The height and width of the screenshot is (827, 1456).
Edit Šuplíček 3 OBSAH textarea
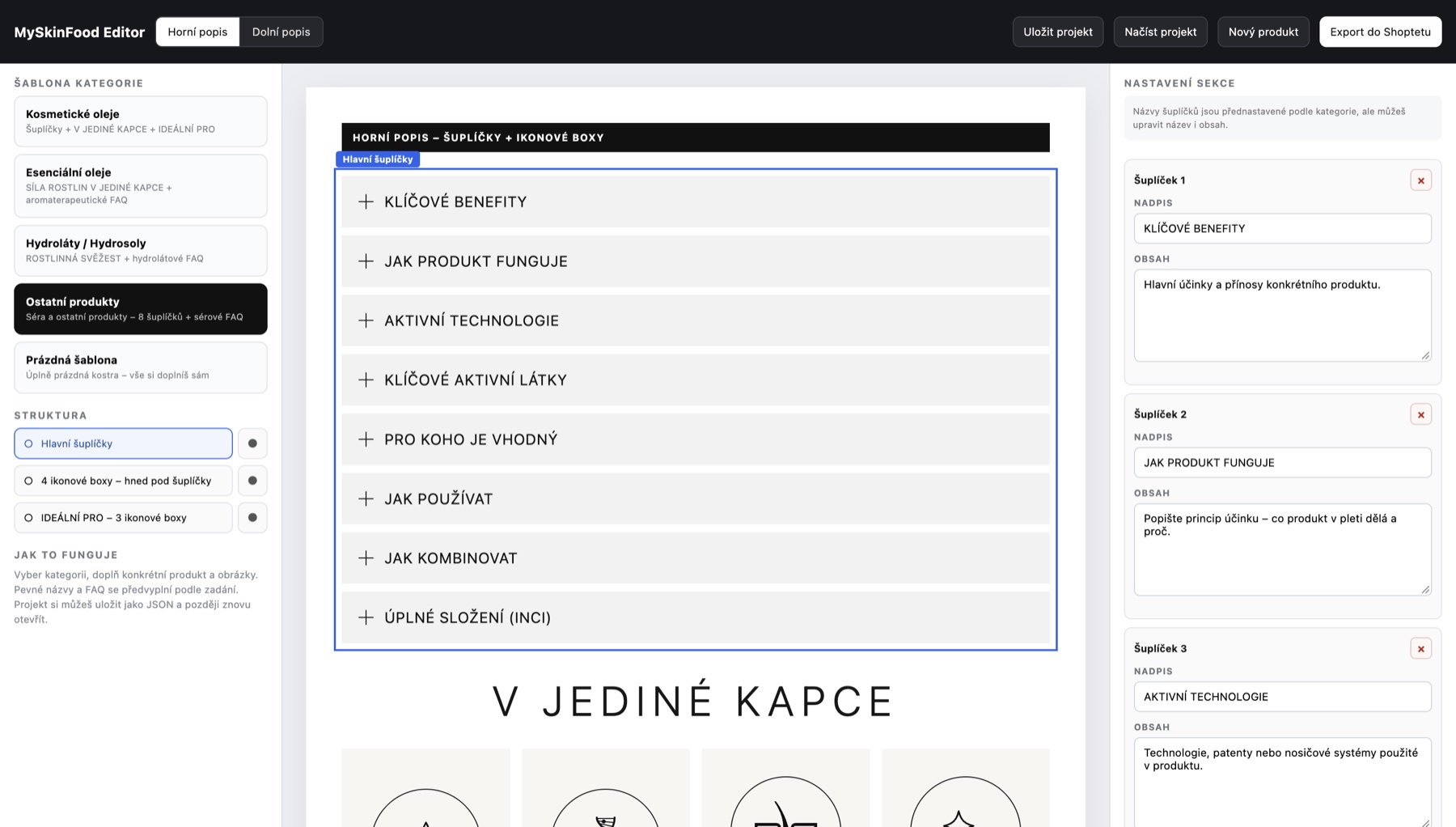point(1282,782)
